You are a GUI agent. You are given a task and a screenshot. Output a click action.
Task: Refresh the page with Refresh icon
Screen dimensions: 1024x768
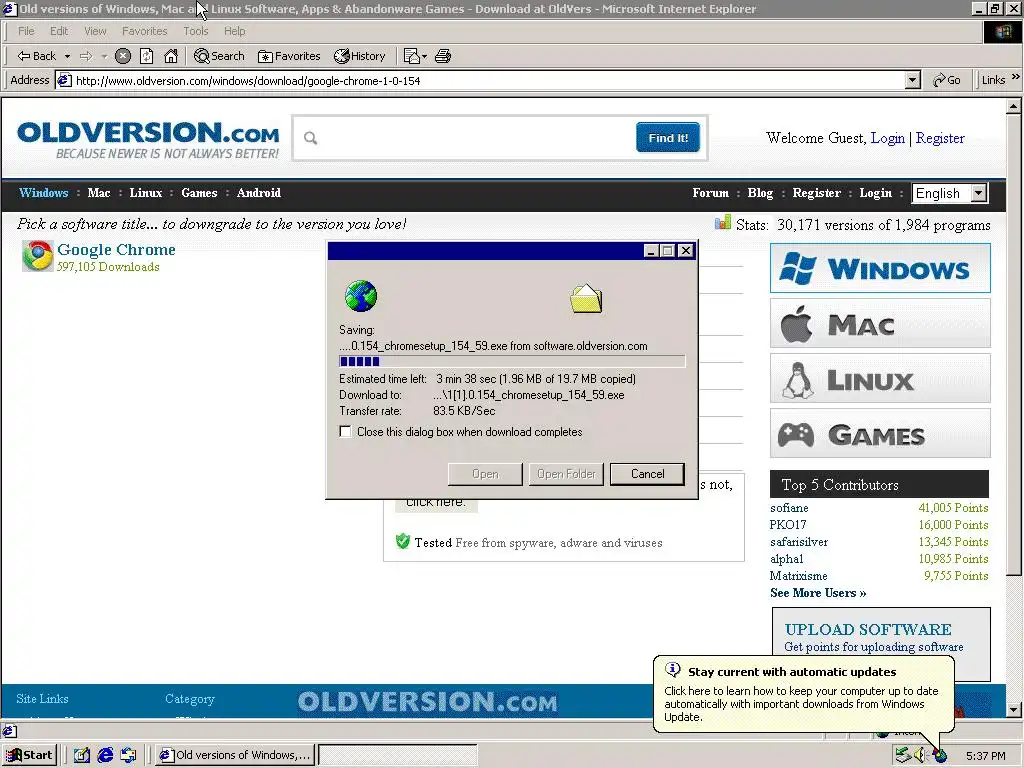[x=146, y=56]
